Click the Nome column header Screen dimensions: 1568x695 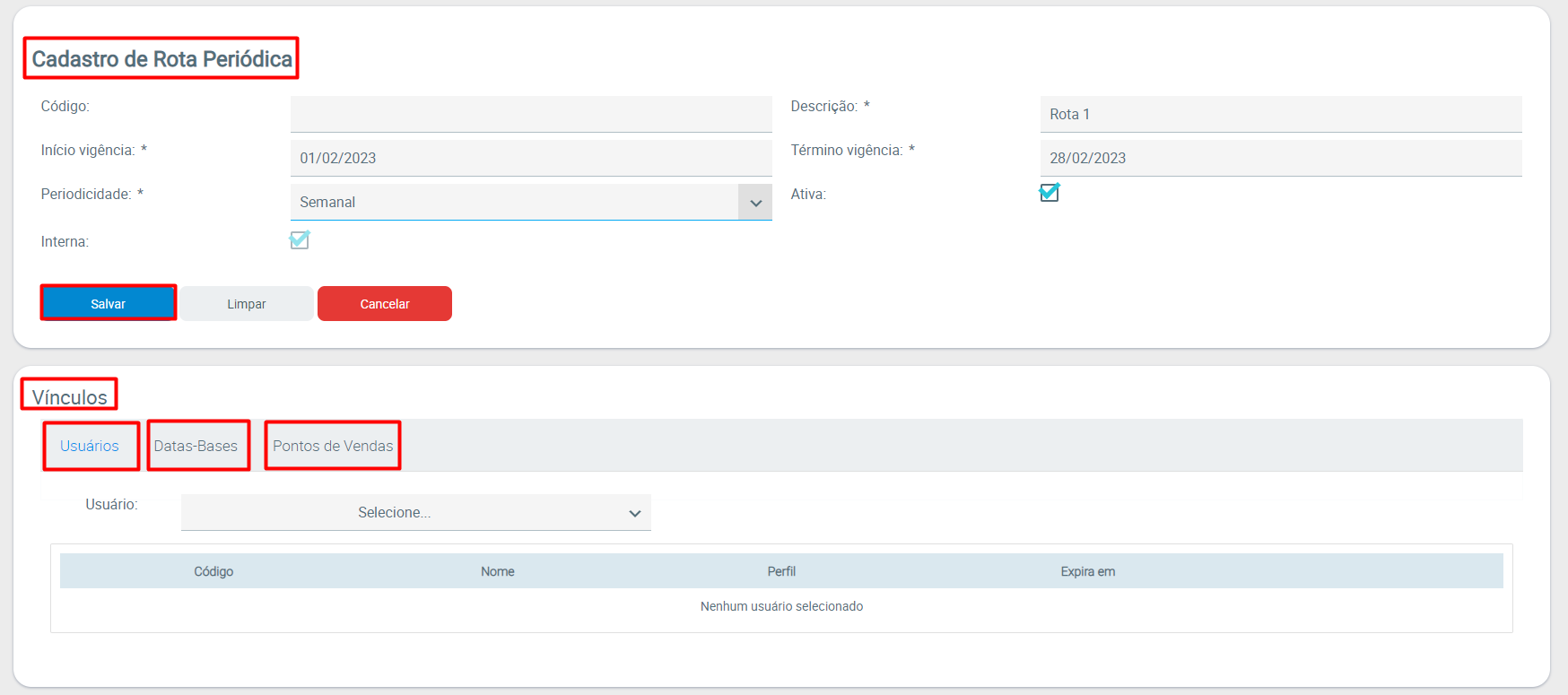(497, 571)
